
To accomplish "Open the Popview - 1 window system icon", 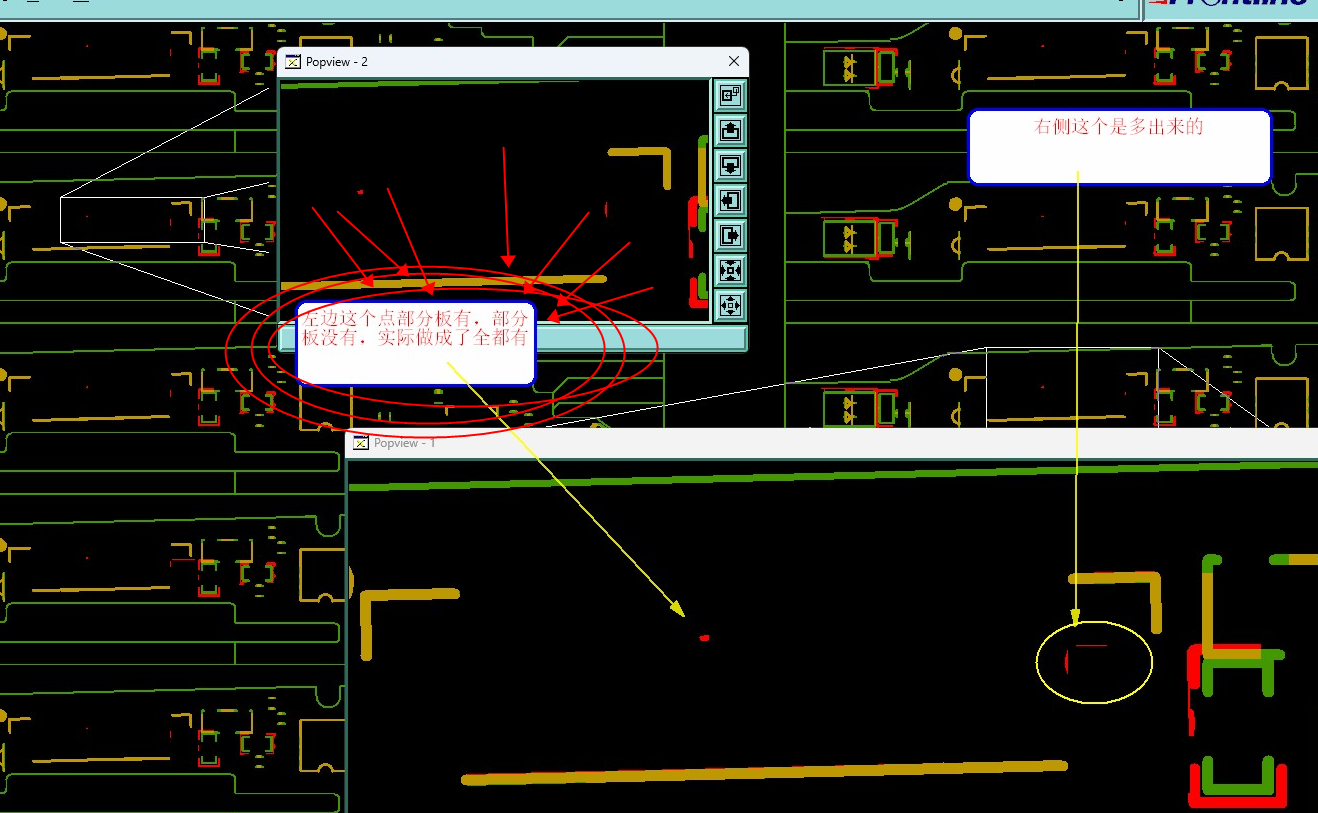I will pos(361,443).
